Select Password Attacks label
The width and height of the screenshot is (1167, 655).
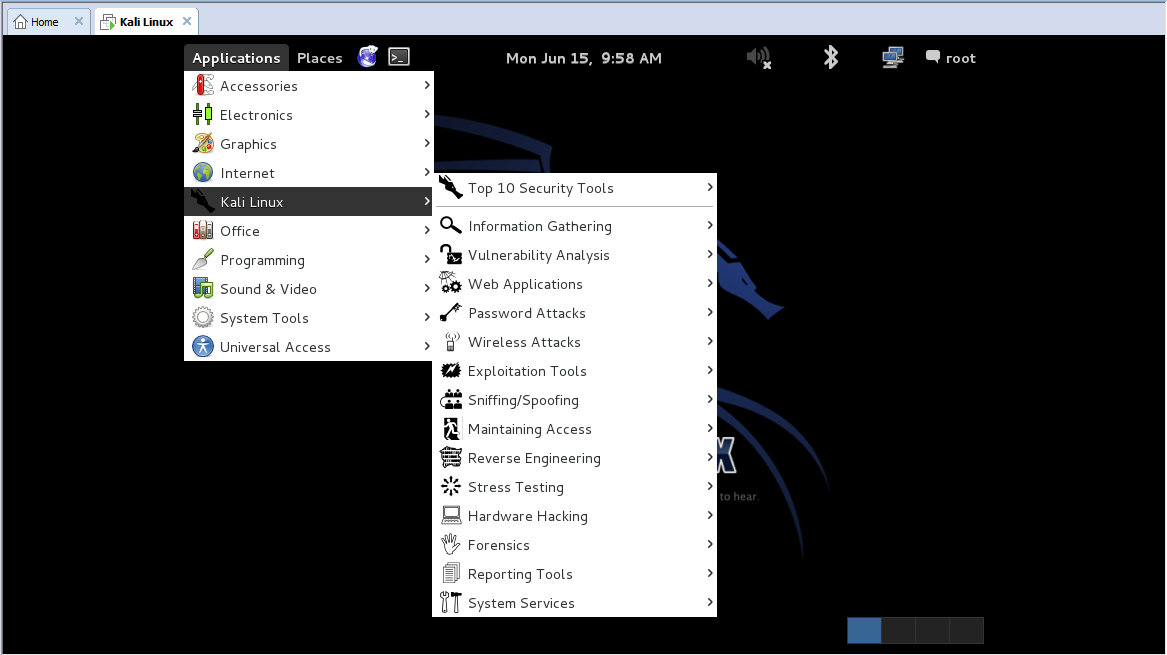tap(527, 313)
